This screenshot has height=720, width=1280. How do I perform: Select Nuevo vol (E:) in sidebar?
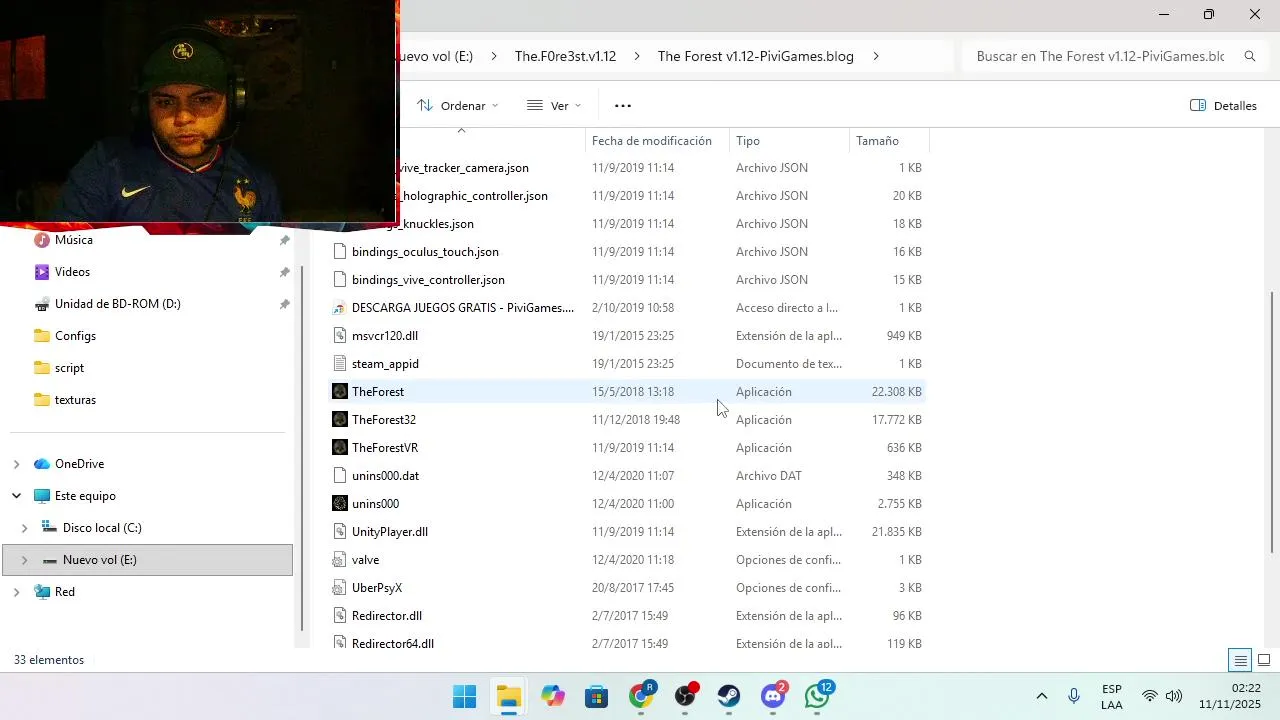[148, 560]
